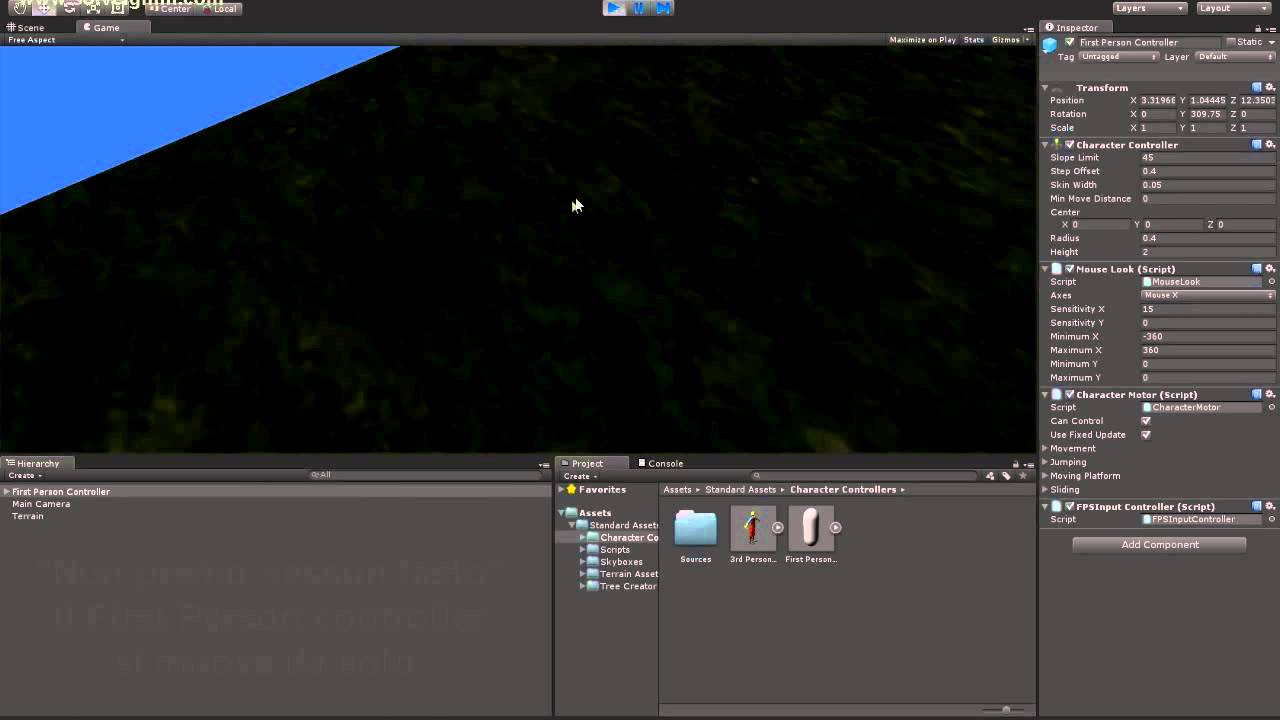This screenshot has width=1280, height=720.
Task: Expand the First Person asset preview arrow
Action: [x=836, y=528]
